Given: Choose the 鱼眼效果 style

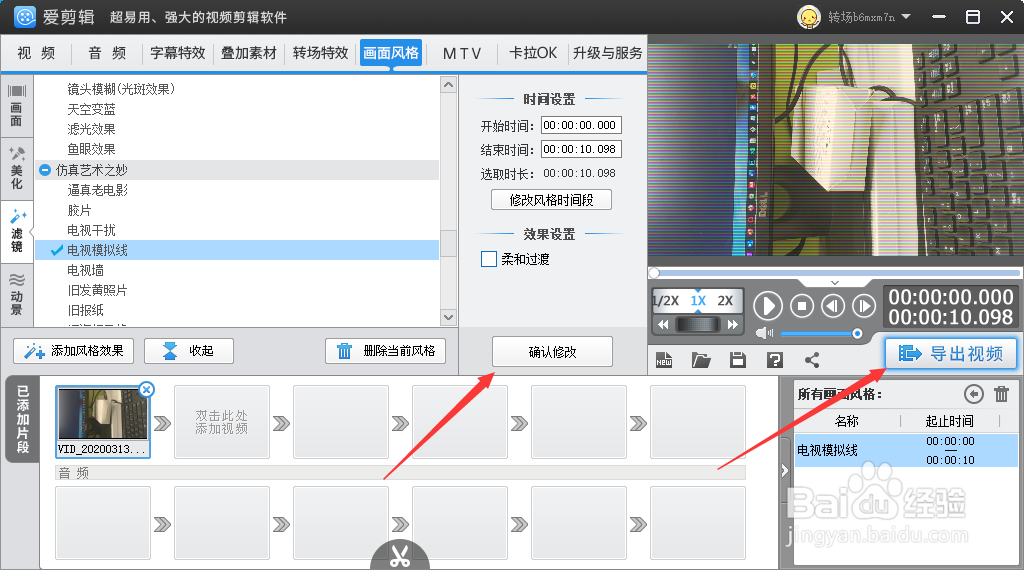Looking at the screenshot, I should coord(91,150).
